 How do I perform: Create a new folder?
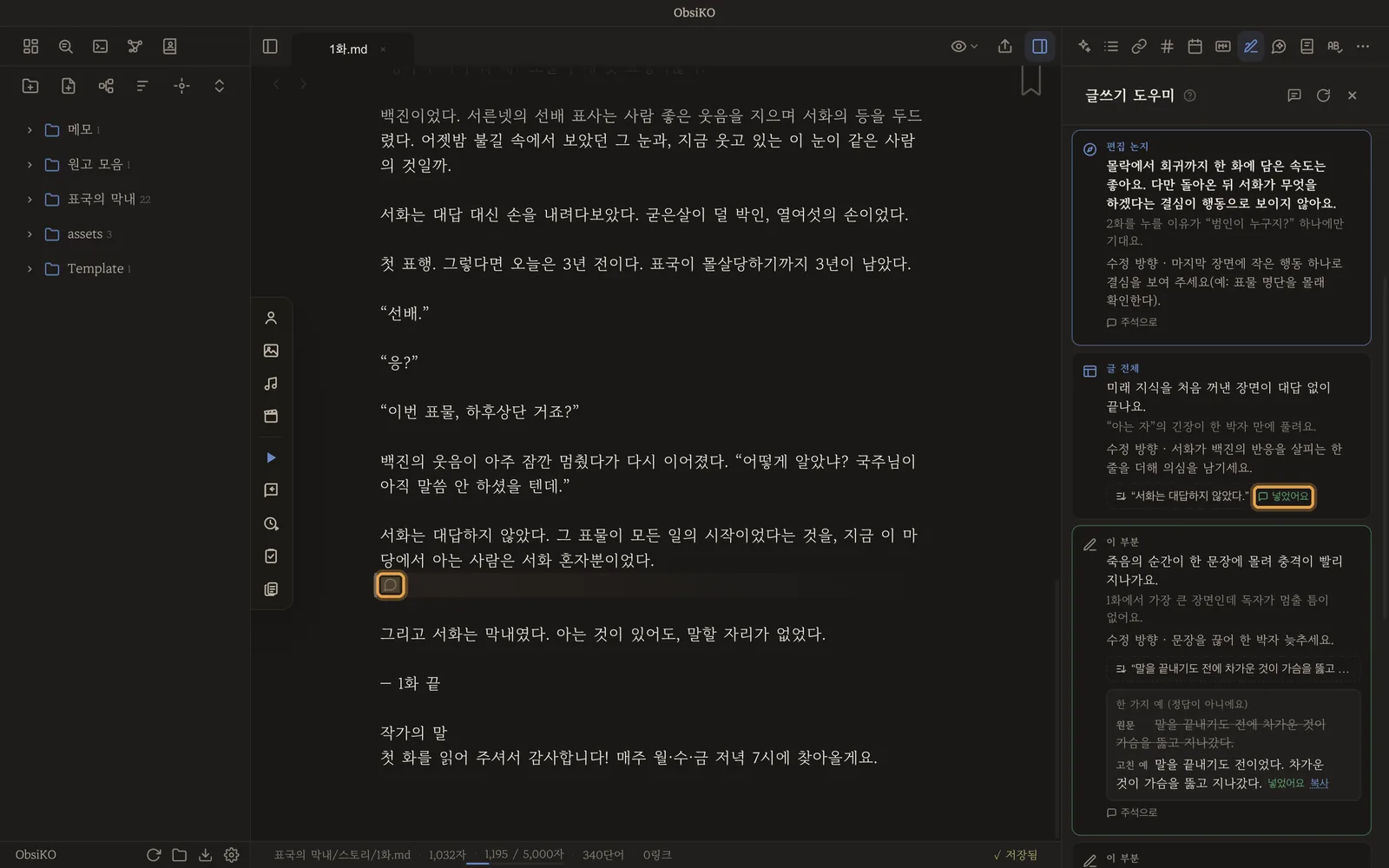(30, 85)
